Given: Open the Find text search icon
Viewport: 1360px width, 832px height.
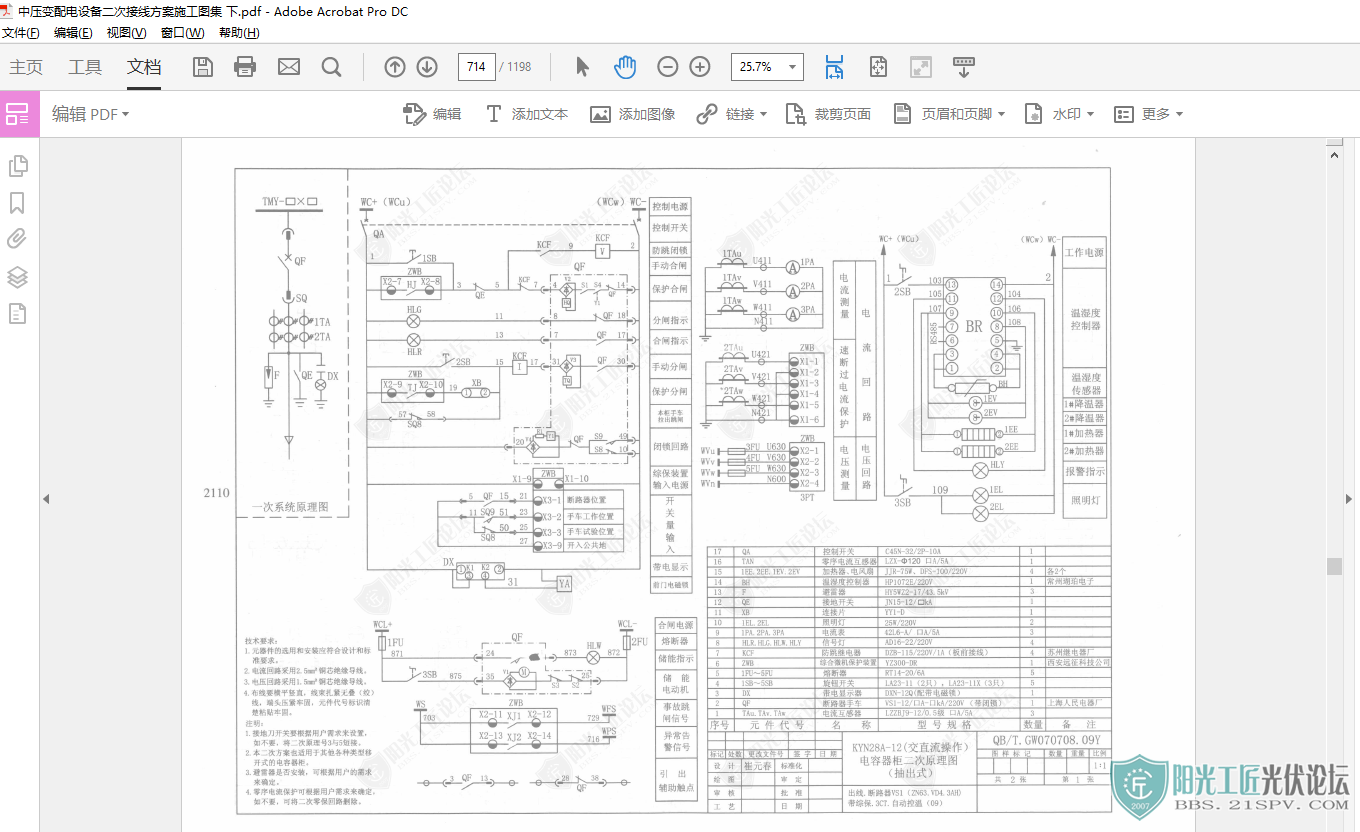Looking at the screenshot, I should (x=332, y=67).
